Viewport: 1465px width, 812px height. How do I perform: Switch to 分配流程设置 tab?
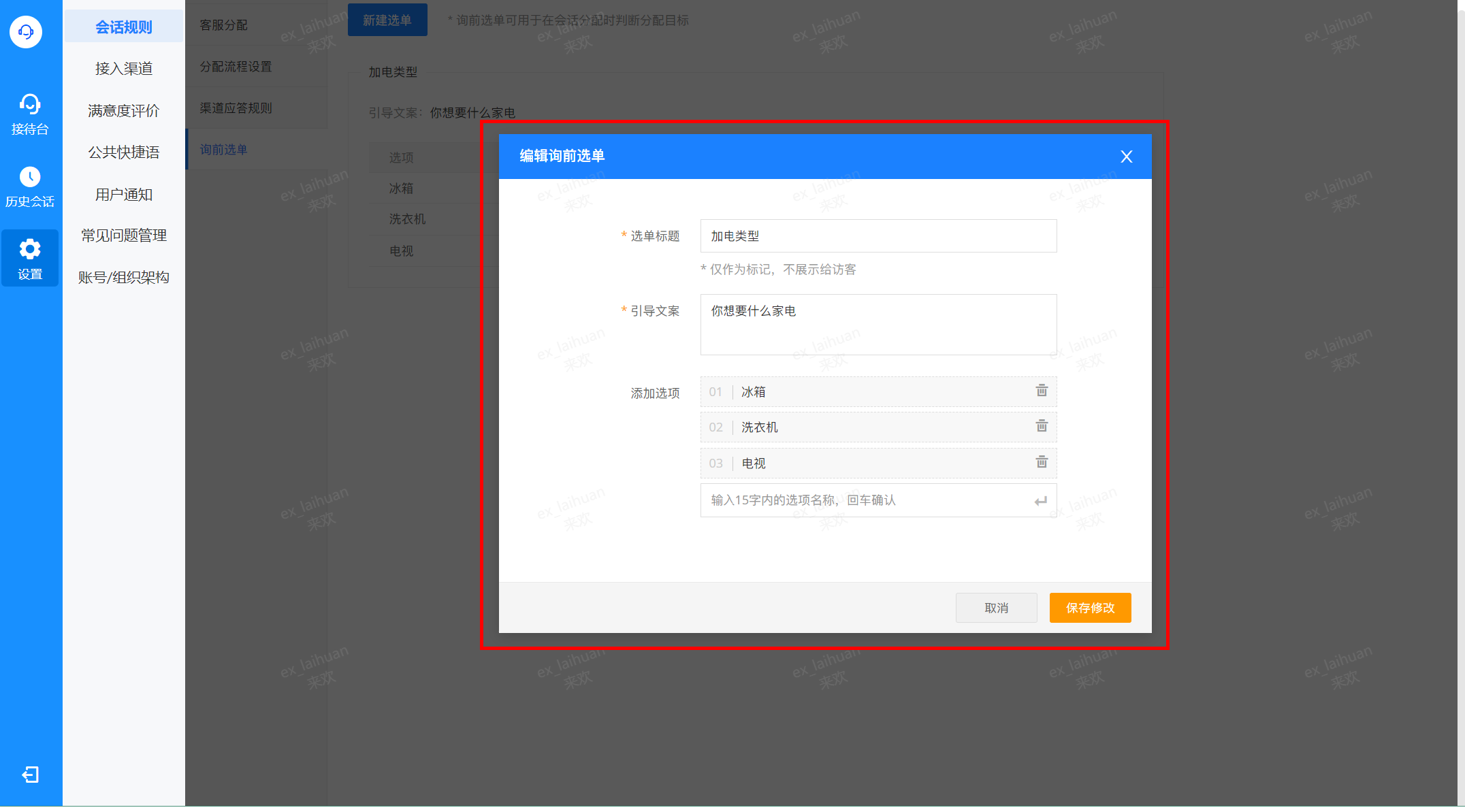[x=257, y=67]
